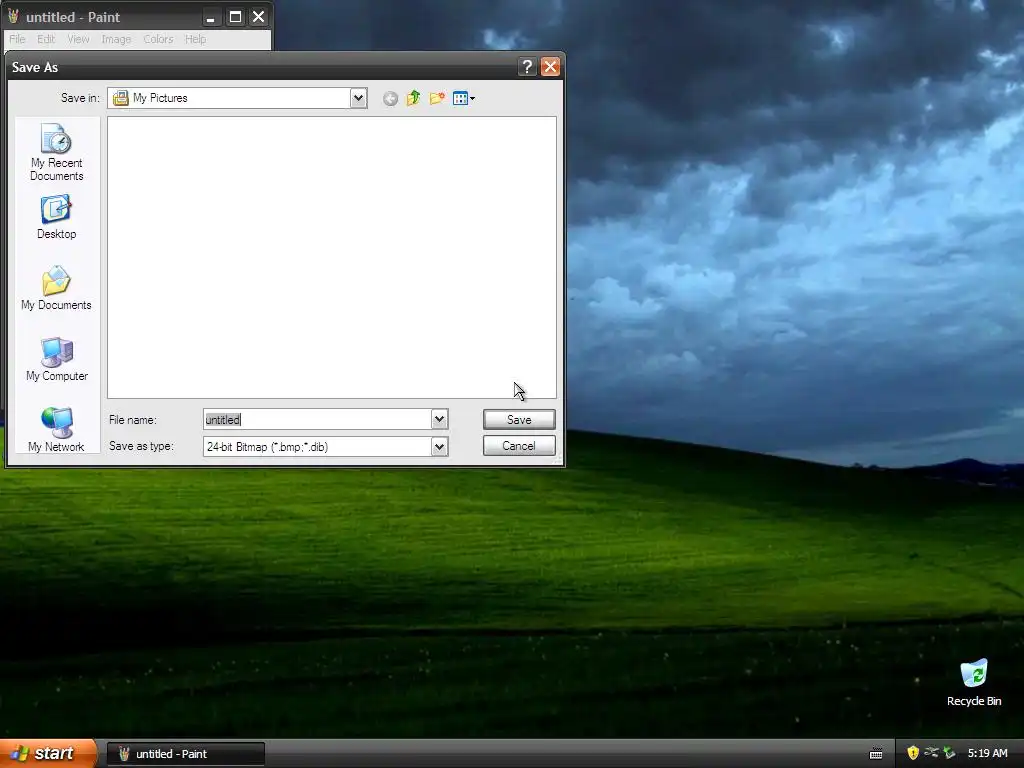Click the Paint icon in the title bar
The image size is (1024, 768).
pos(13,17)
